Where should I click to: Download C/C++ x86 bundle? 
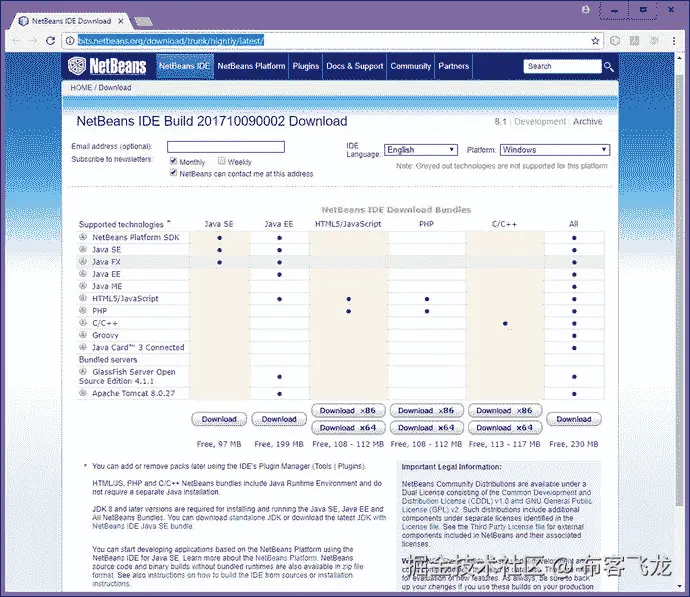click(x=505, y=410)
